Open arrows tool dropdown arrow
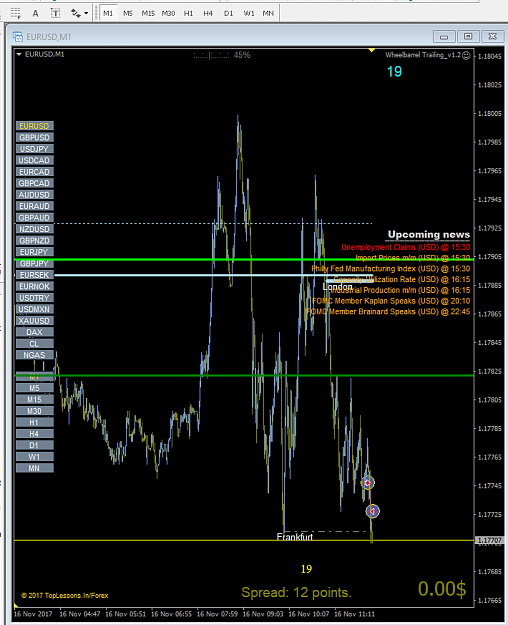Screen dimensions: 508x625 [x=86, y=13]
